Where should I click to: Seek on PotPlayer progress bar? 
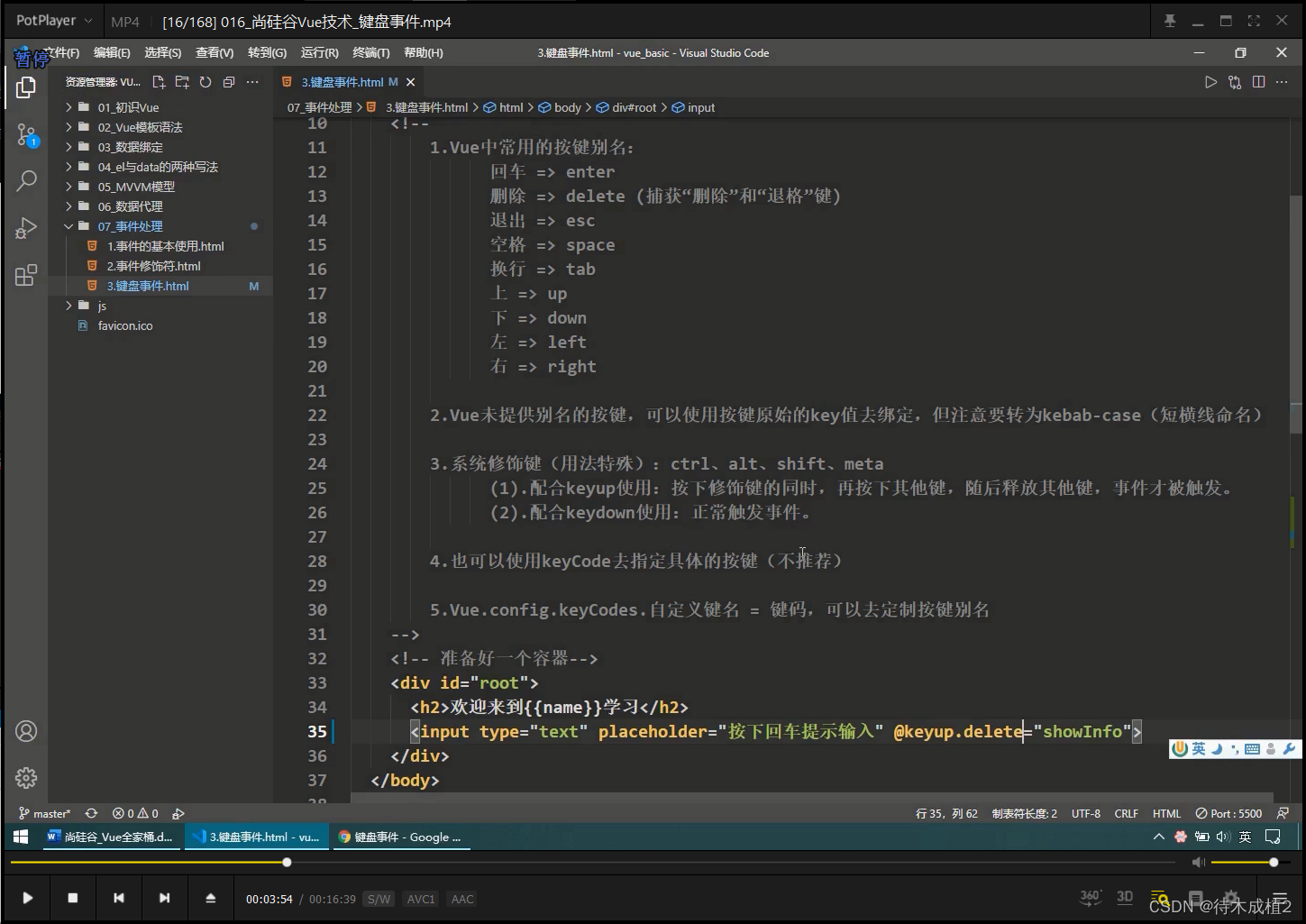pyautogui.click(x=592, y=863)
